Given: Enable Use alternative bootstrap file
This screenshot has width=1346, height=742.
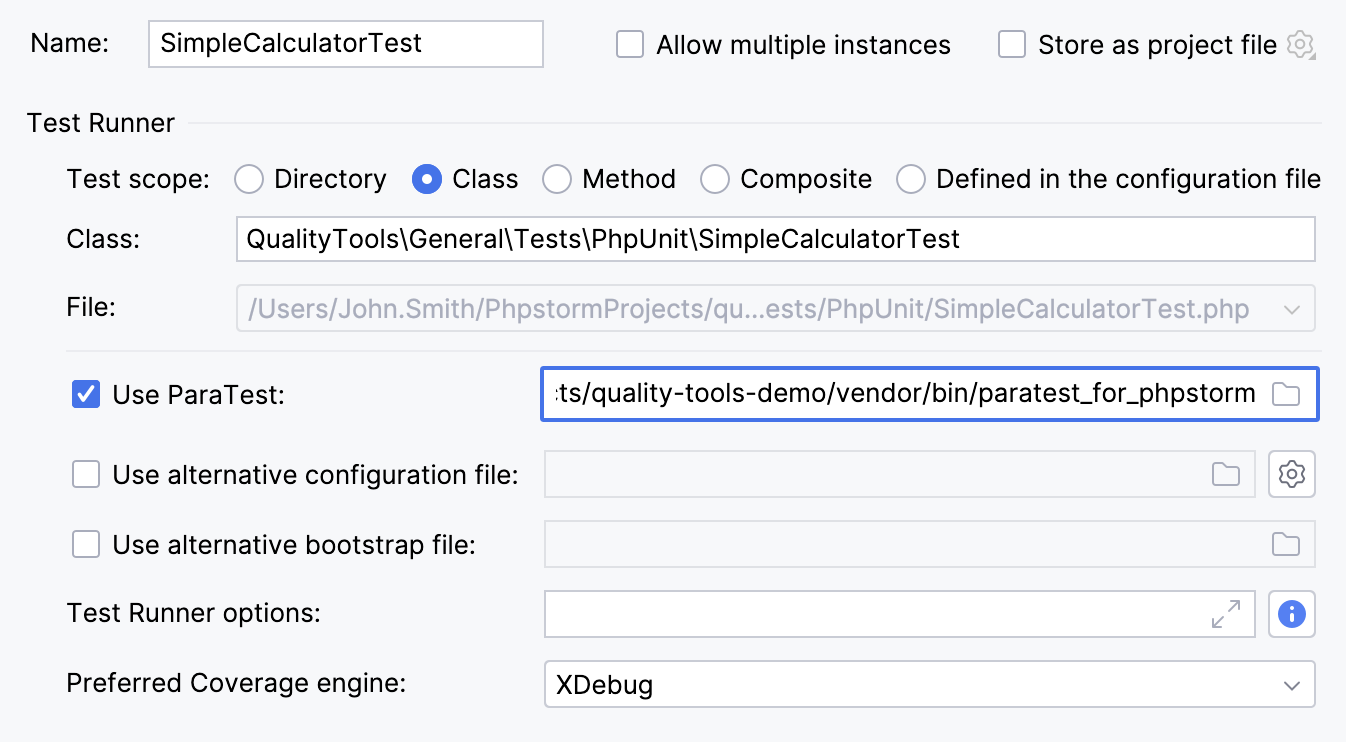Looking at the screenshot, I should point(86,544).
